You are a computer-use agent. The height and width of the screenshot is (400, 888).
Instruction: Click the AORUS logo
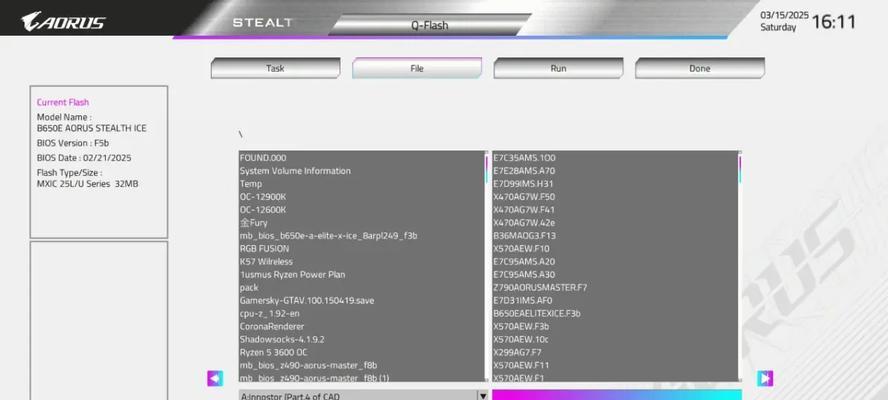pyautogui.click(x=63, y=22)
